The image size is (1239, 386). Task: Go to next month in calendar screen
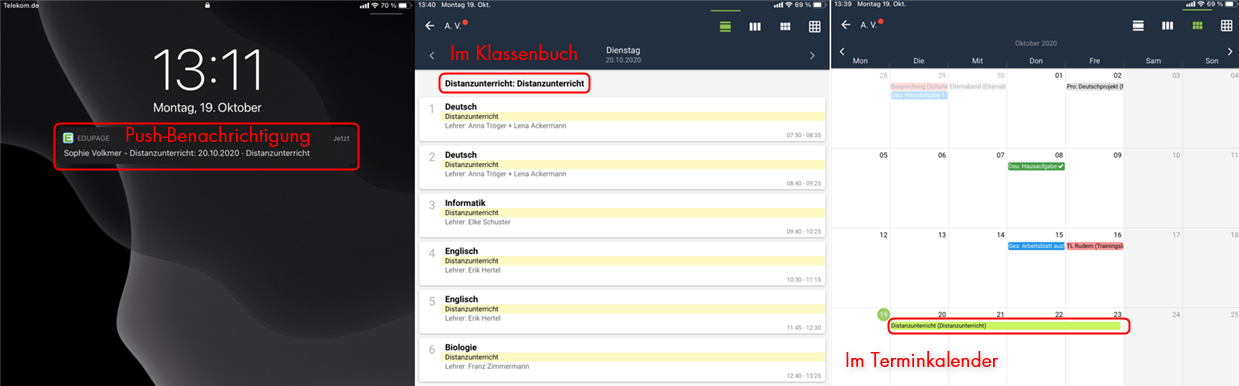[1230, 51]
